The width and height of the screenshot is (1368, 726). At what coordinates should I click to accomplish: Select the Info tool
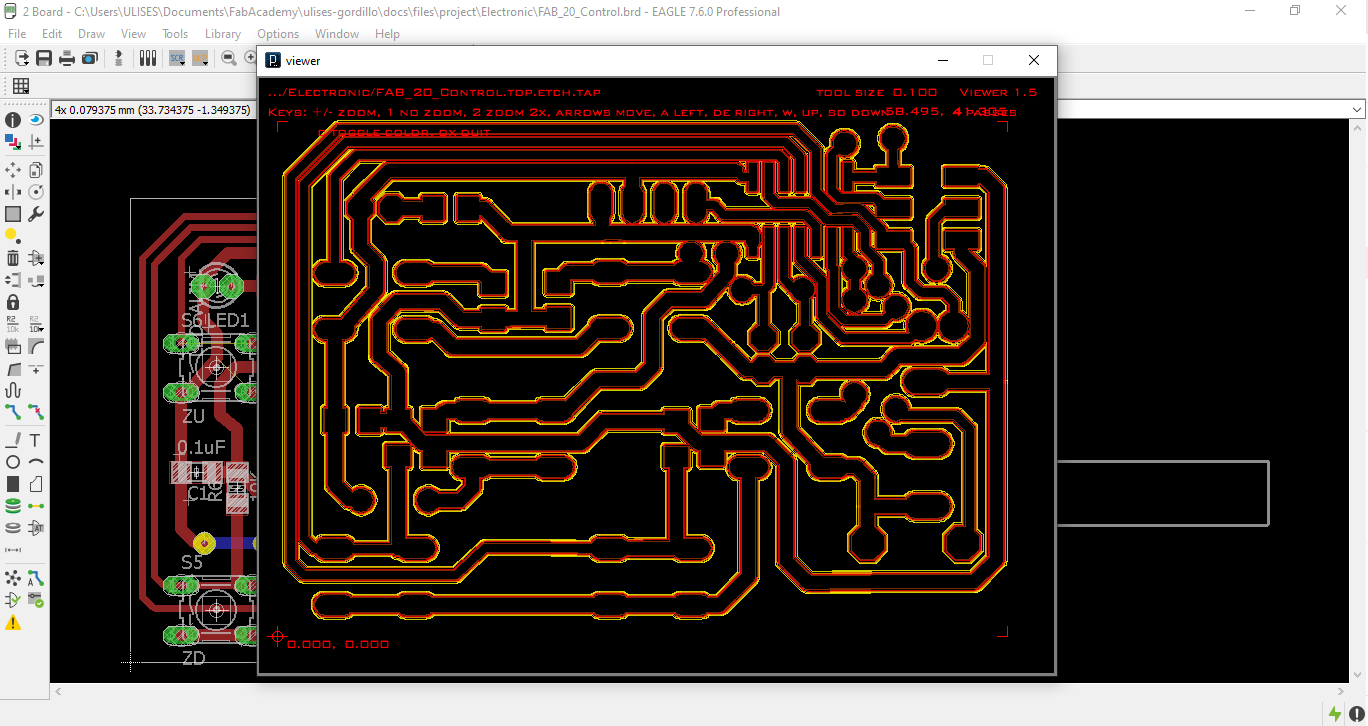pos(13,120)
